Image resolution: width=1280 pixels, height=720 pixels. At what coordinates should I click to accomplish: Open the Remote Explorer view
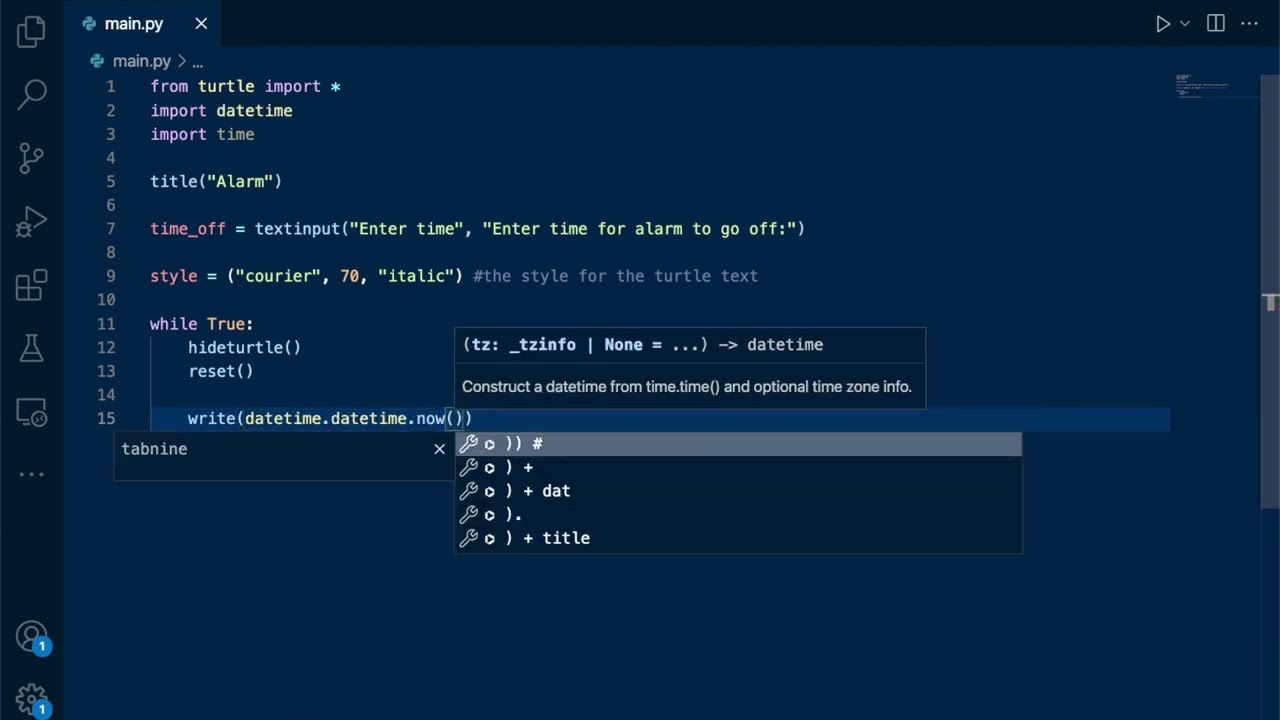pyautogui.click(x=31, y=411)
